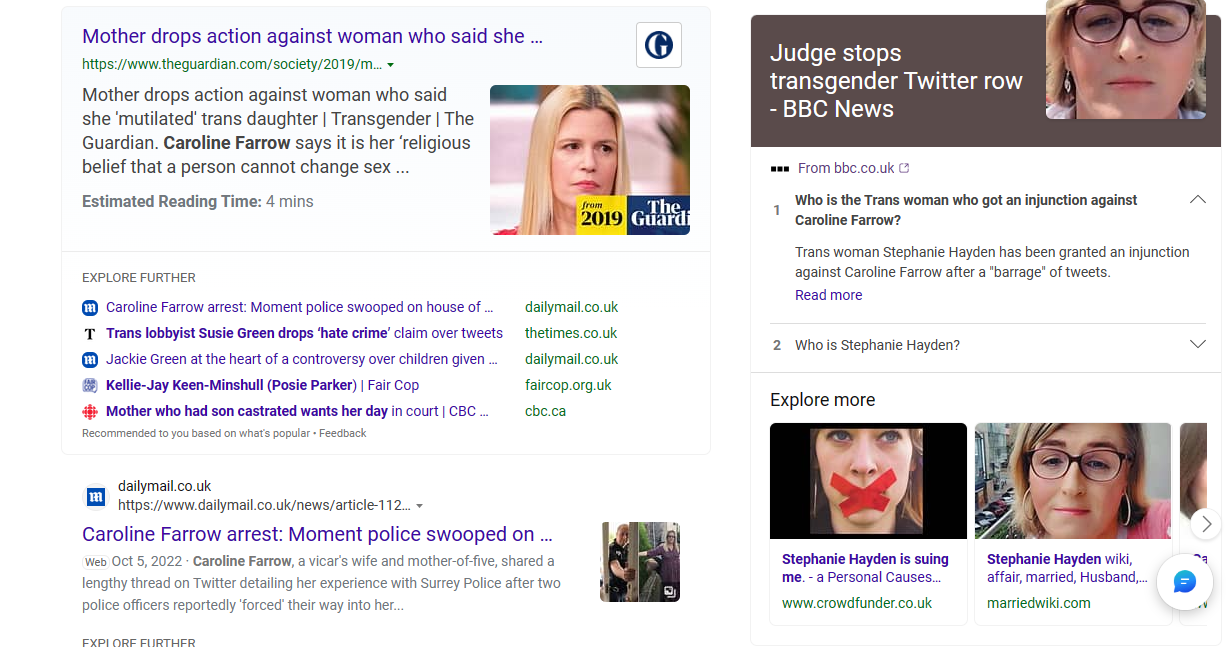The width and height of the screenshot is (1226, 647).
Task: Click the www.crowdfunder.co.uk domain text
Action: click(x=857, y=603)
